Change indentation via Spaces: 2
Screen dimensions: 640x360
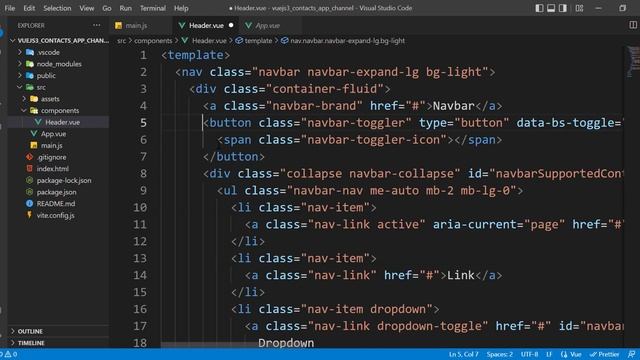coord(500,354)
